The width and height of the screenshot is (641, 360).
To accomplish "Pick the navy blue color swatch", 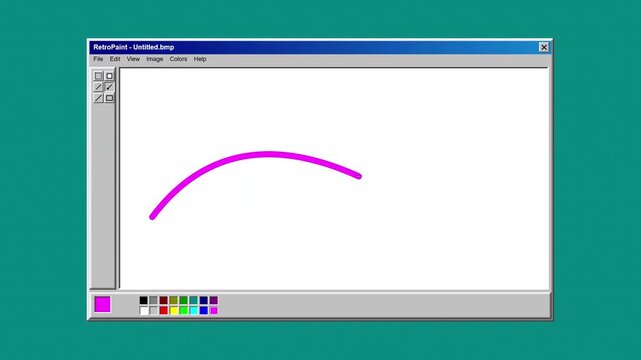I will 204,300.
